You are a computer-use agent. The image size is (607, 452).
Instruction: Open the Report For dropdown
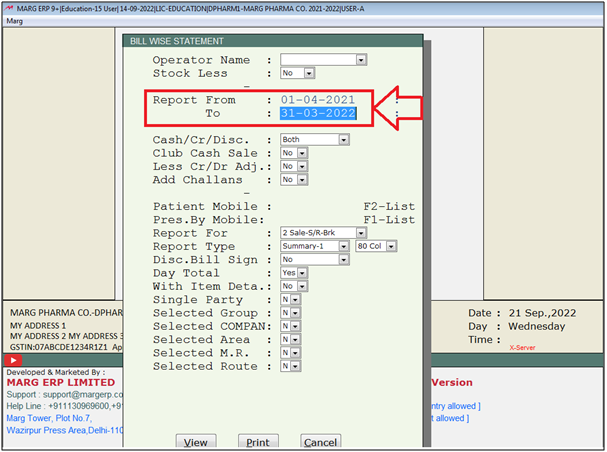coord(361,233)
